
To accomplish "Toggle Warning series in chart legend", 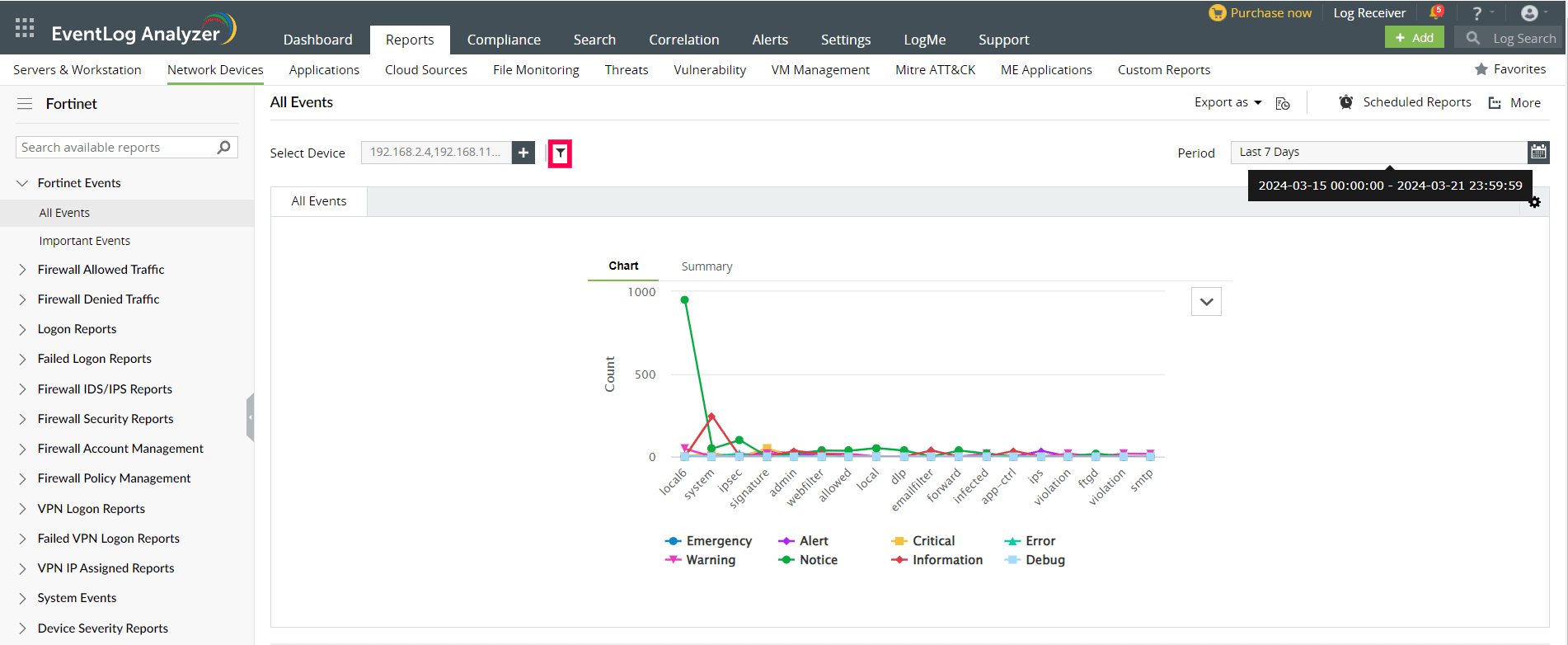I will (701, 560).
